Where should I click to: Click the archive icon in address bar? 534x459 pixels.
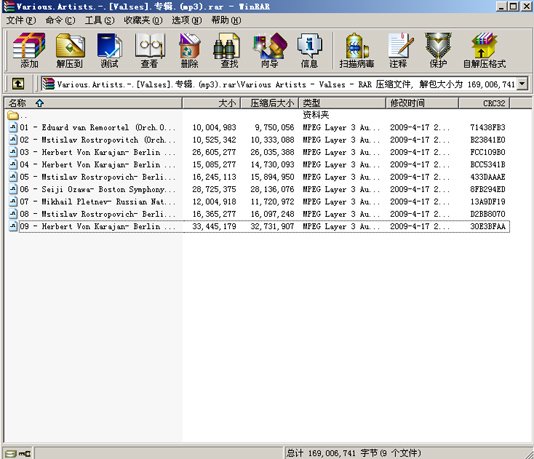click(48, 84)
